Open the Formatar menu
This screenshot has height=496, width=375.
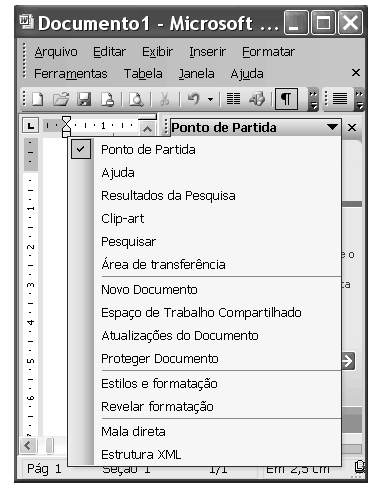268,52
